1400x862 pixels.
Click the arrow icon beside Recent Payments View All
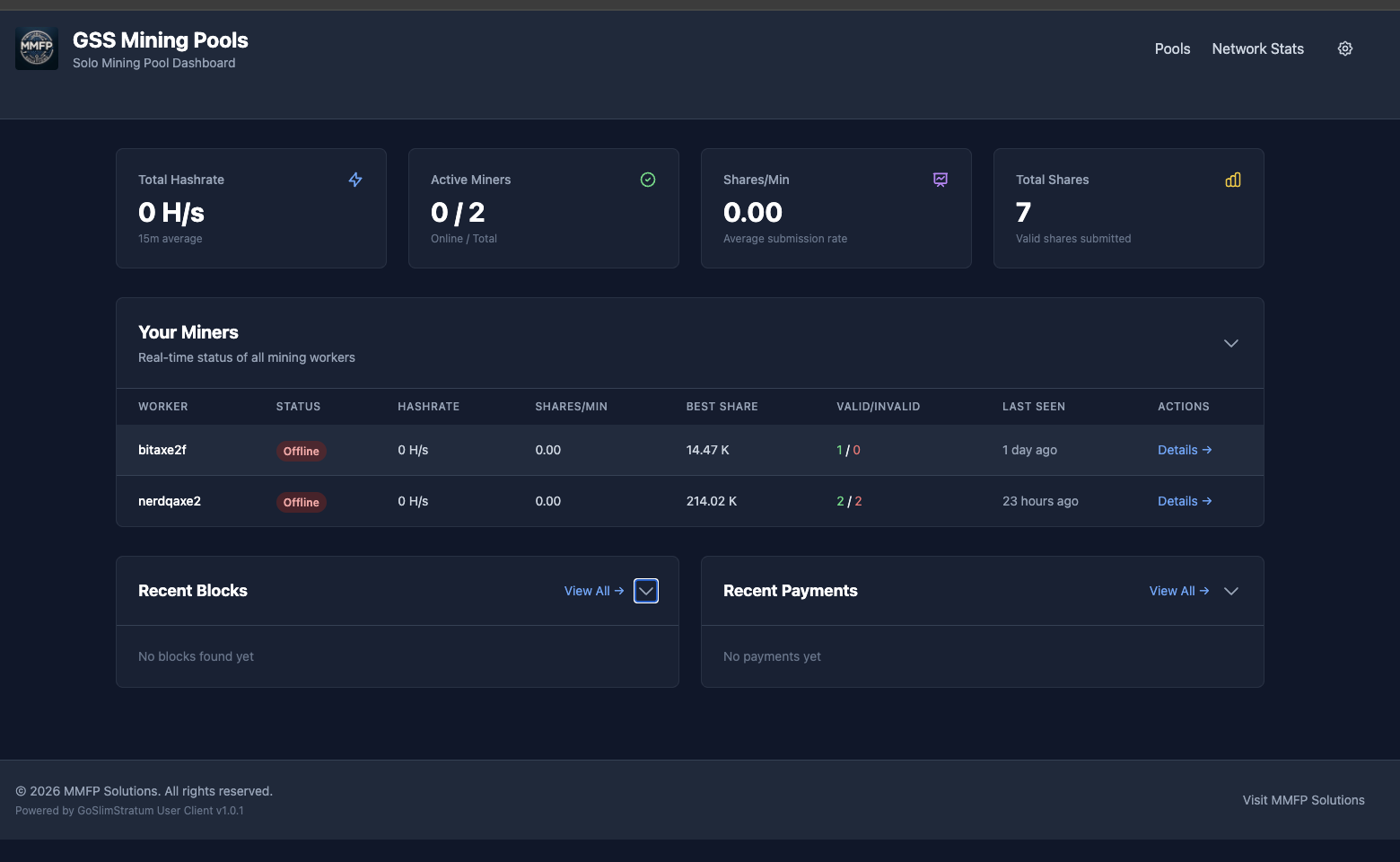[x=1207, y=591]
